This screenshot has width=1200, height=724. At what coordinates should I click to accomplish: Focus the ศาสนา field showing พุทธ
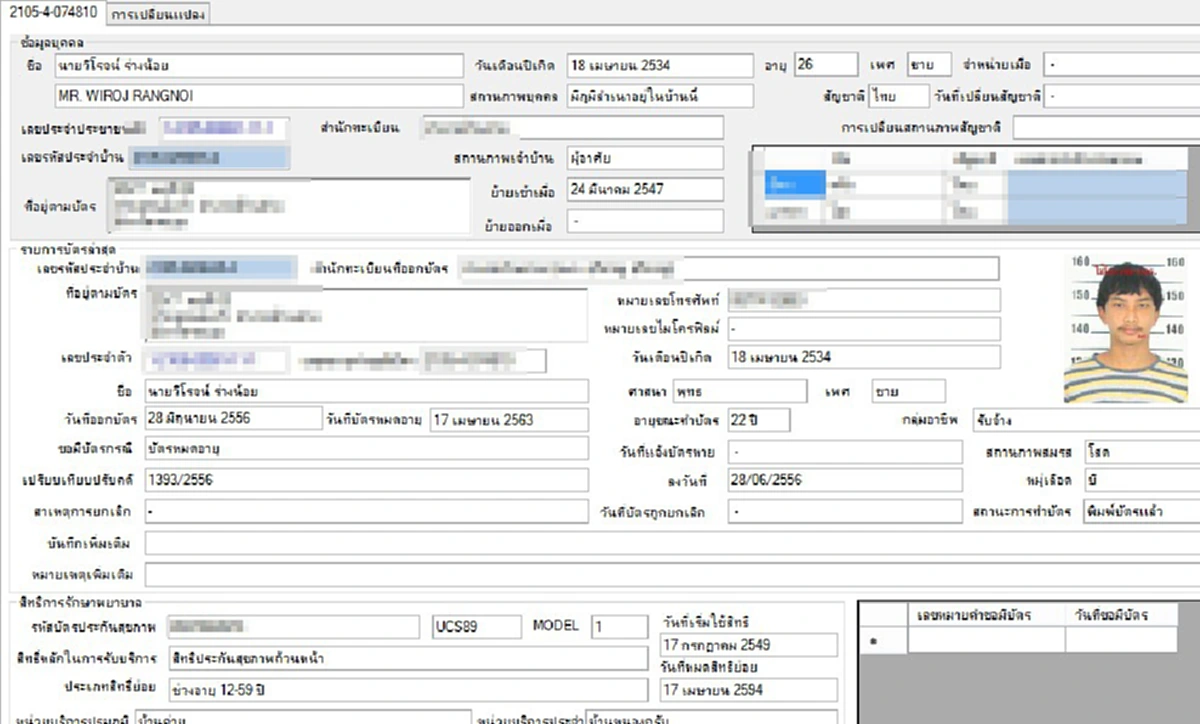click(x=739, y=390)
